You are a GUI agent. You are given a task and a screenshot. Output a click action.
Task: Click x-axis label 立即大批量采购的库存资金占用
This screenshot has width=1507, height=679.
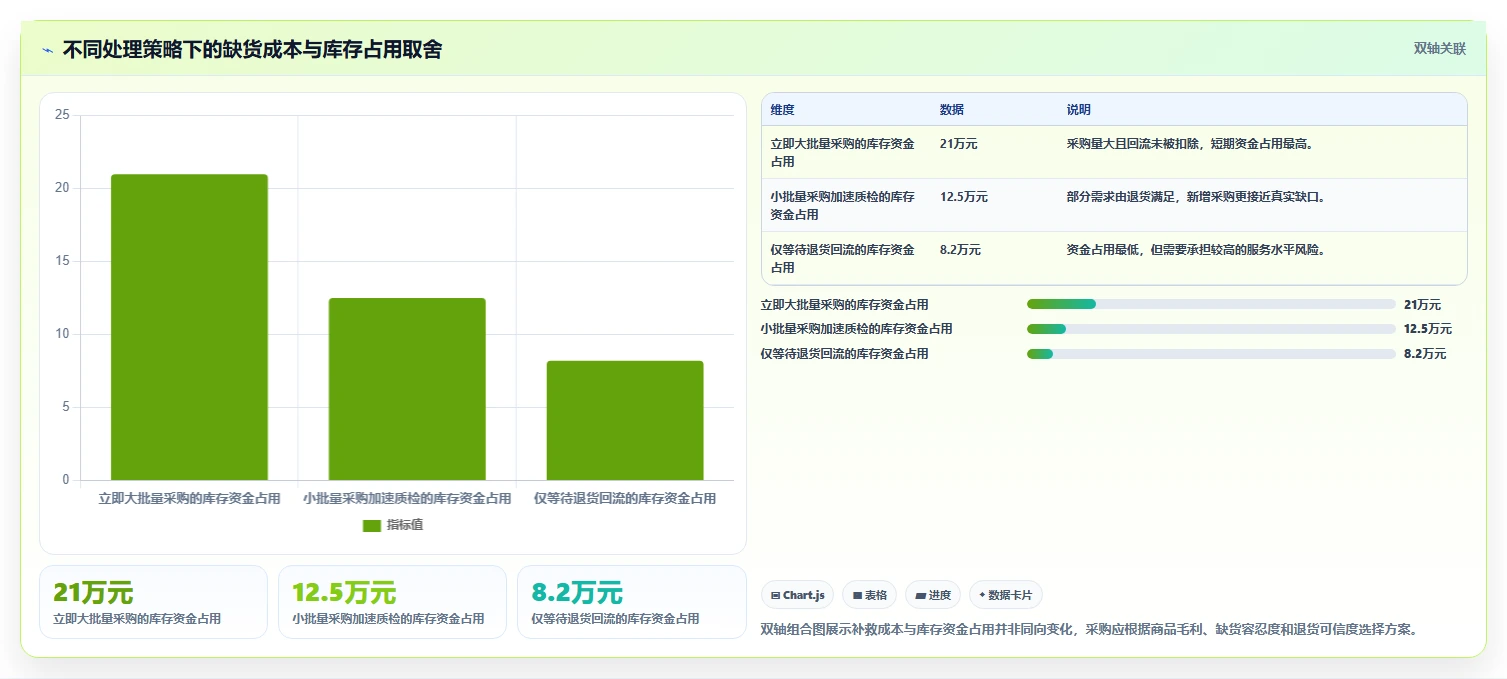coord(189,498)
